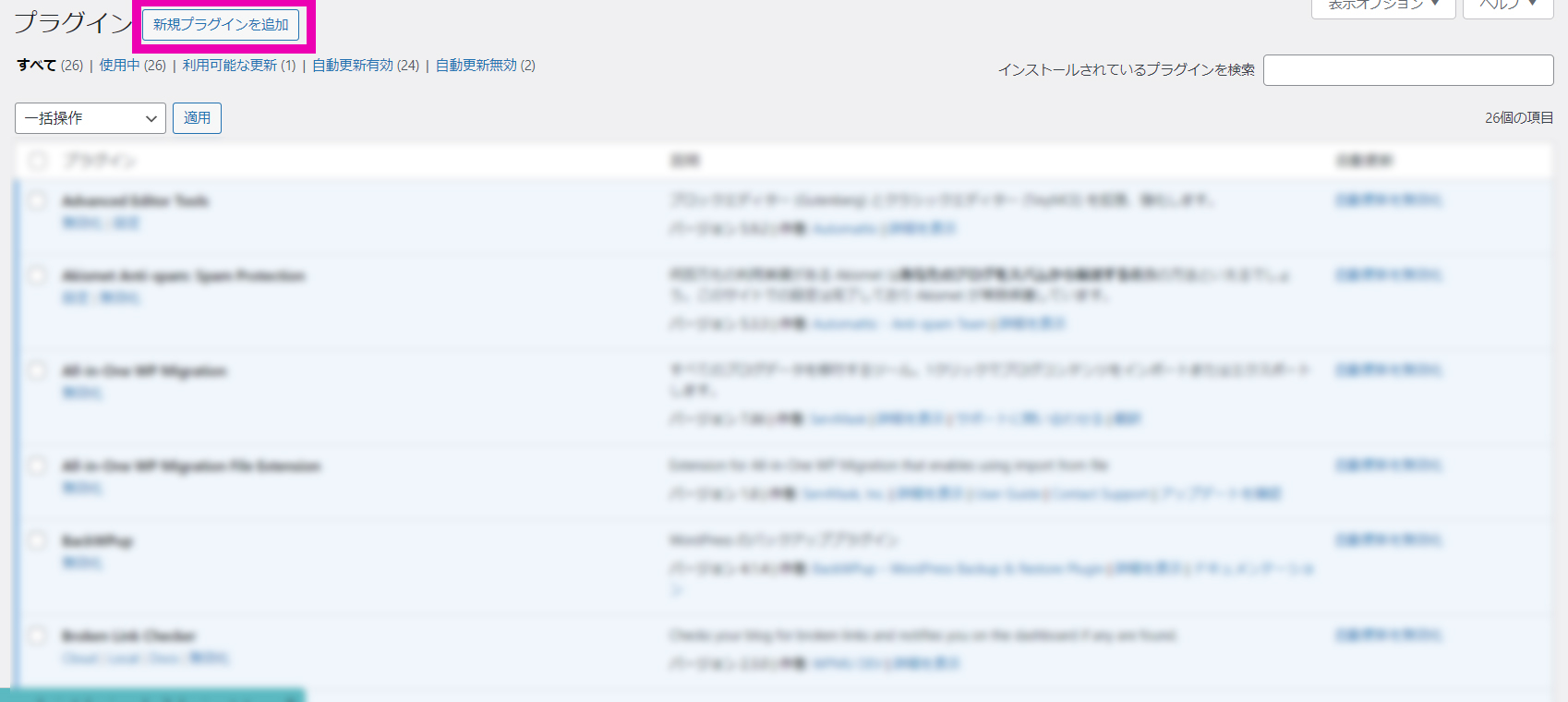The height and width of the screenshot is (702, 1568).
Task: Tick the BackWPup row checkbox
Action: click(38, 540)
